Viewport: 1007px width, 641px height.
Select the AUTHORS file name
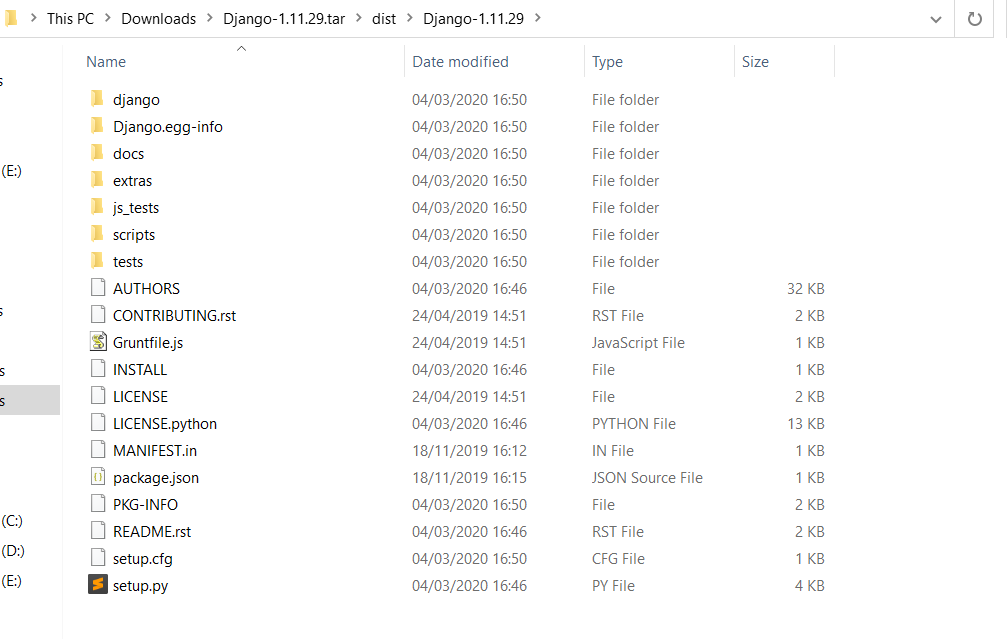tap(146, 288)
